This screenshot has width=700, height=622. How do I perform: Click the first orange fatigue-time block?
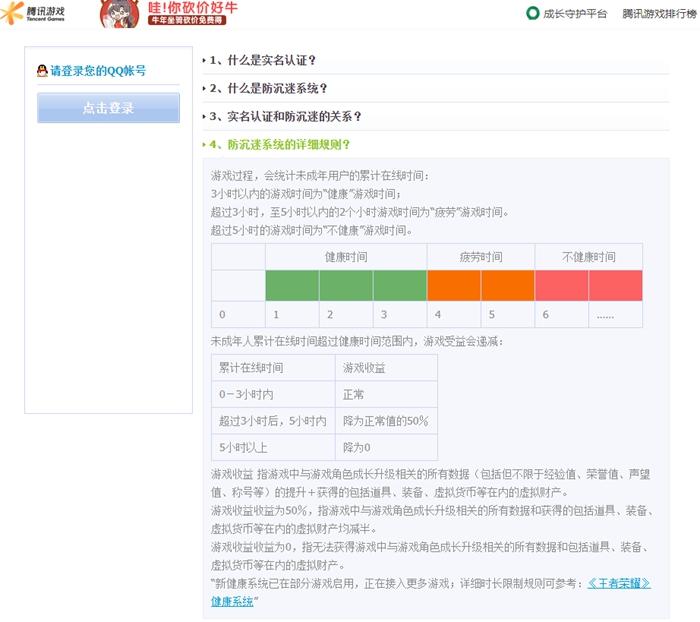[x=453, y=285]
